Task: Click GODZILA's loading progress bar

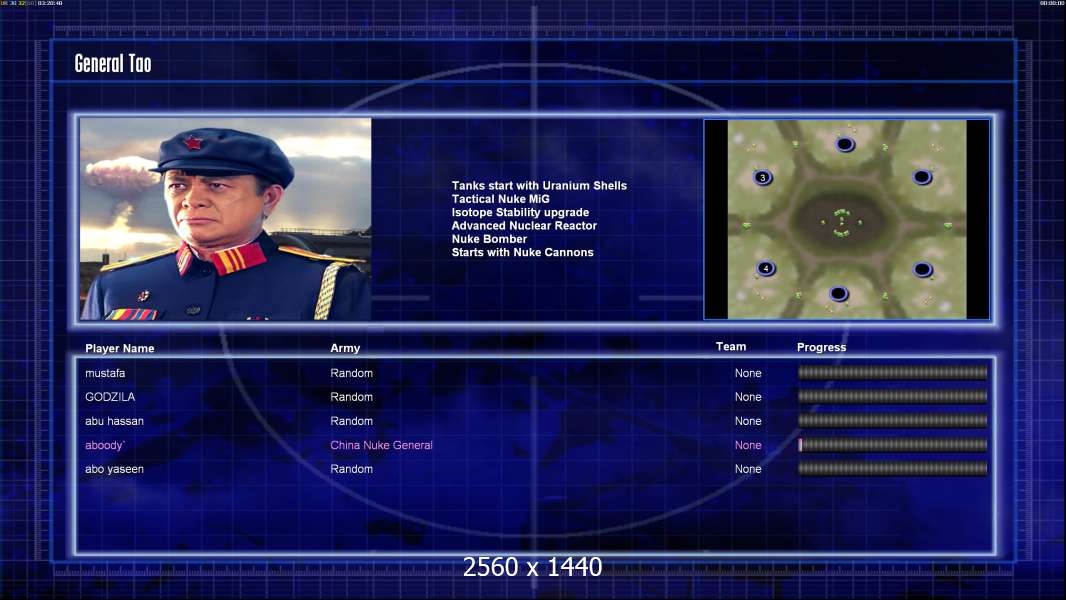Action: click(893, 396)
